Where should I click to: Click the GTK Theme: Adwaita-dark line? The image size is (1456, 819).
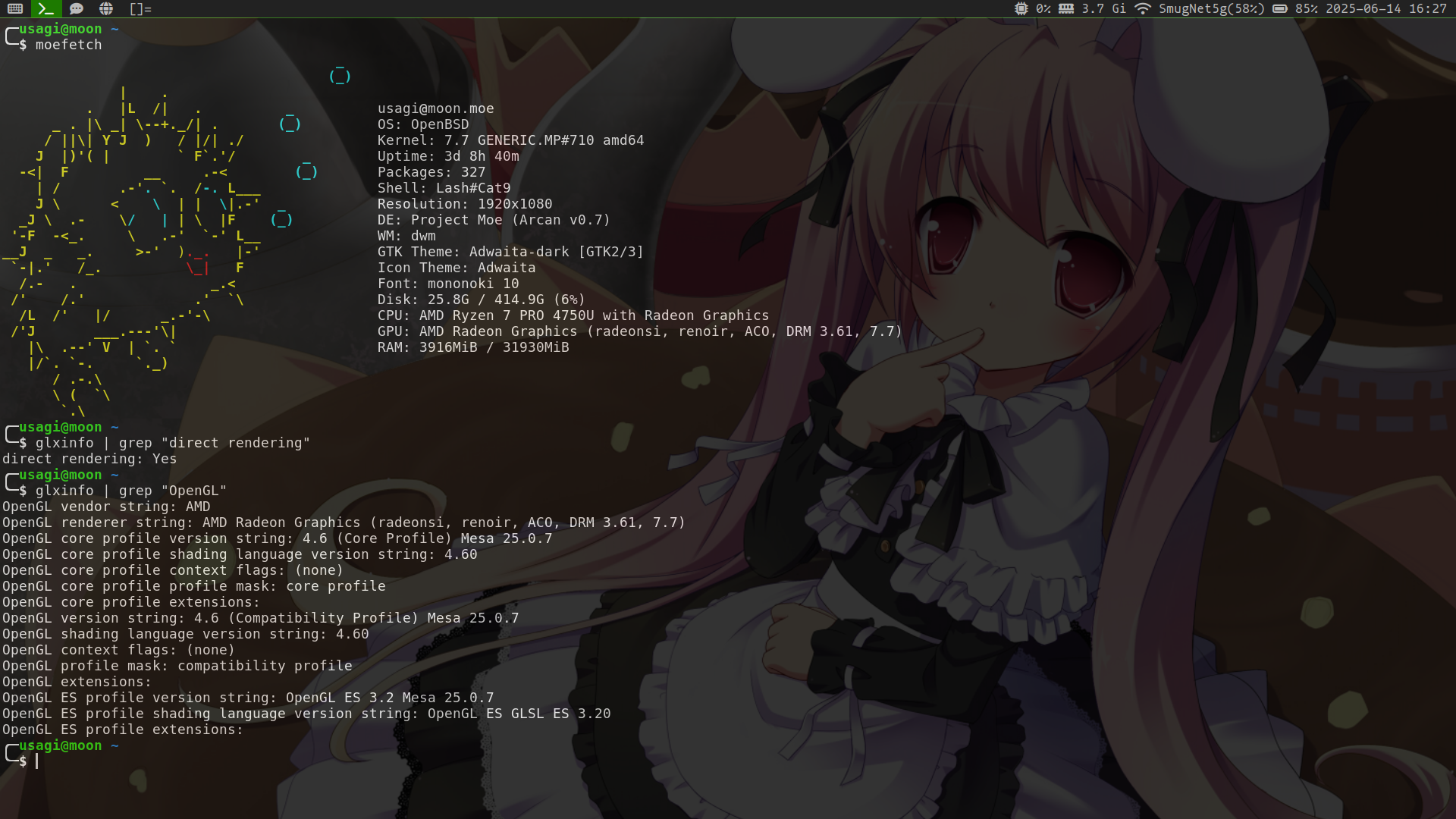click(510, 252)
